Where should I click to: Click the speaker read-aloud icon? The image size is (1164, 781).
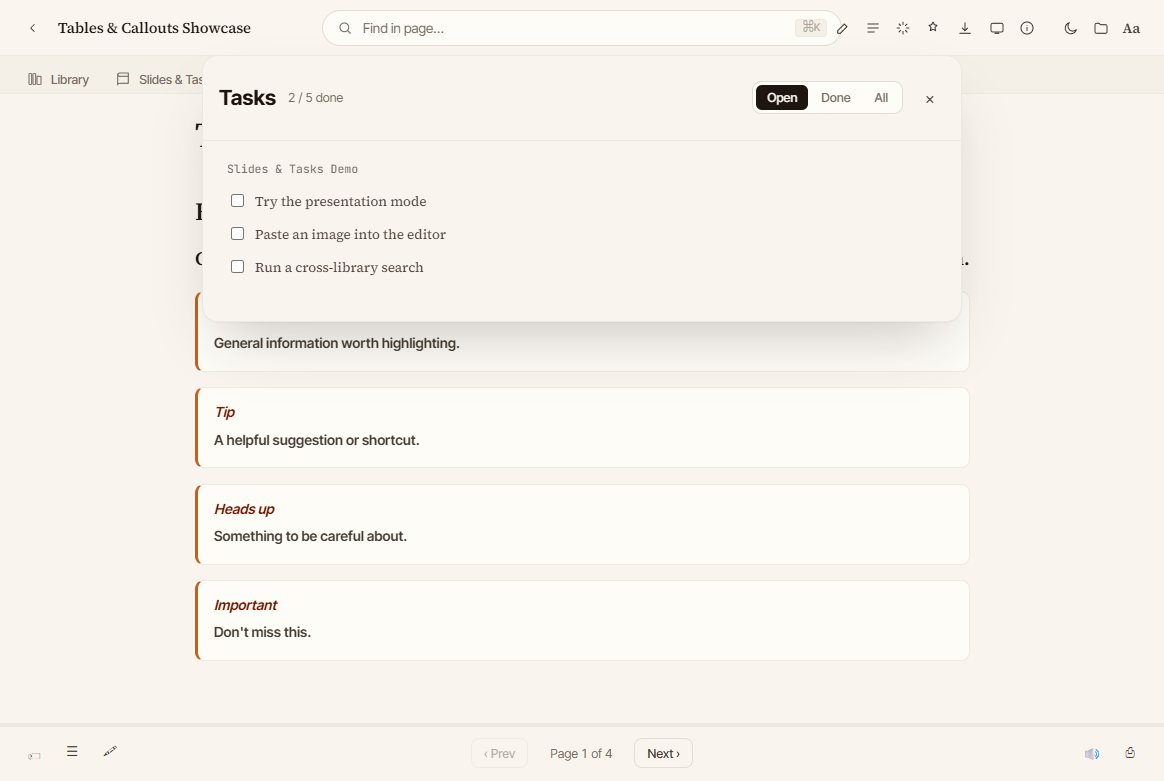(1092, 754)
